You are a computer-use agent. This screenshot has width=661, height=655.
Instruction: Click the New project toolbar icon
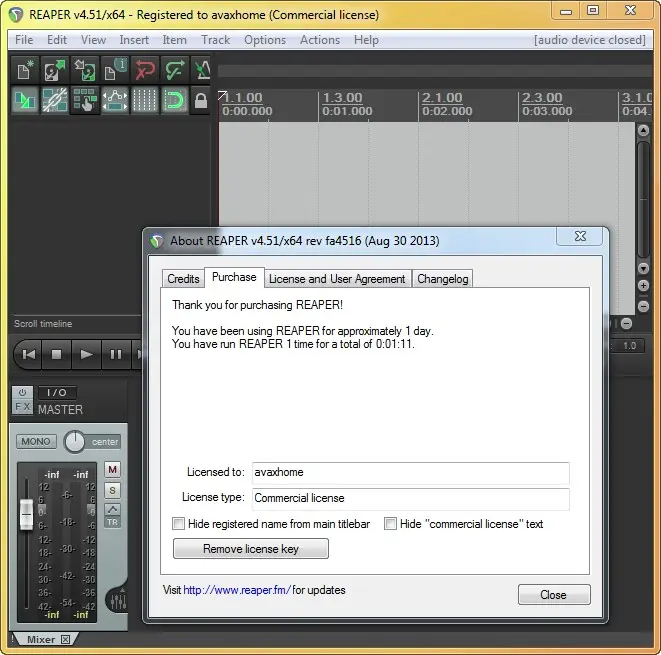(25, 70)
